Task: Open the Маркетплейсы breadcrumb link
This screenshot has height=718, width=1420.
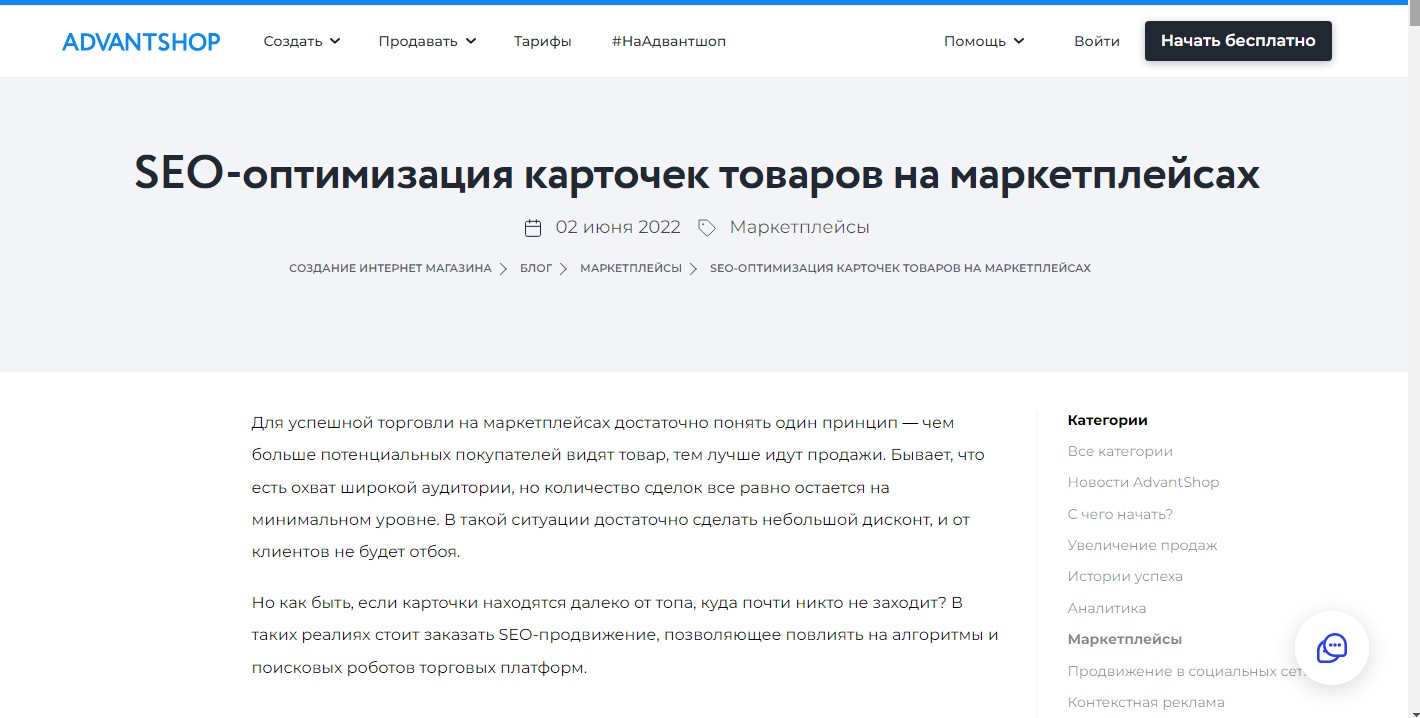Action: tap(631, 268)
